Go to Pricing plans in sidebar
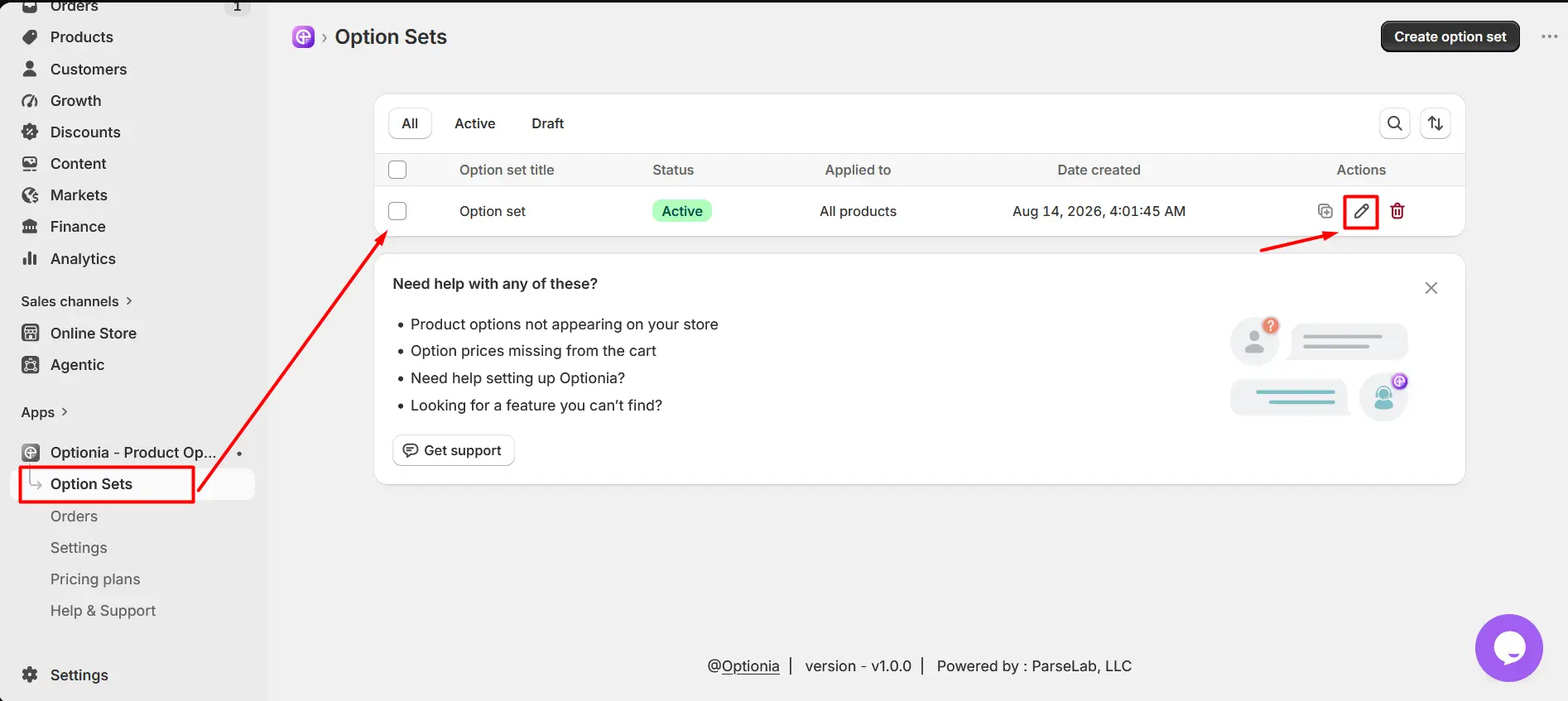This screenshot has width=1568, height=701. click(x=95, y=579)
